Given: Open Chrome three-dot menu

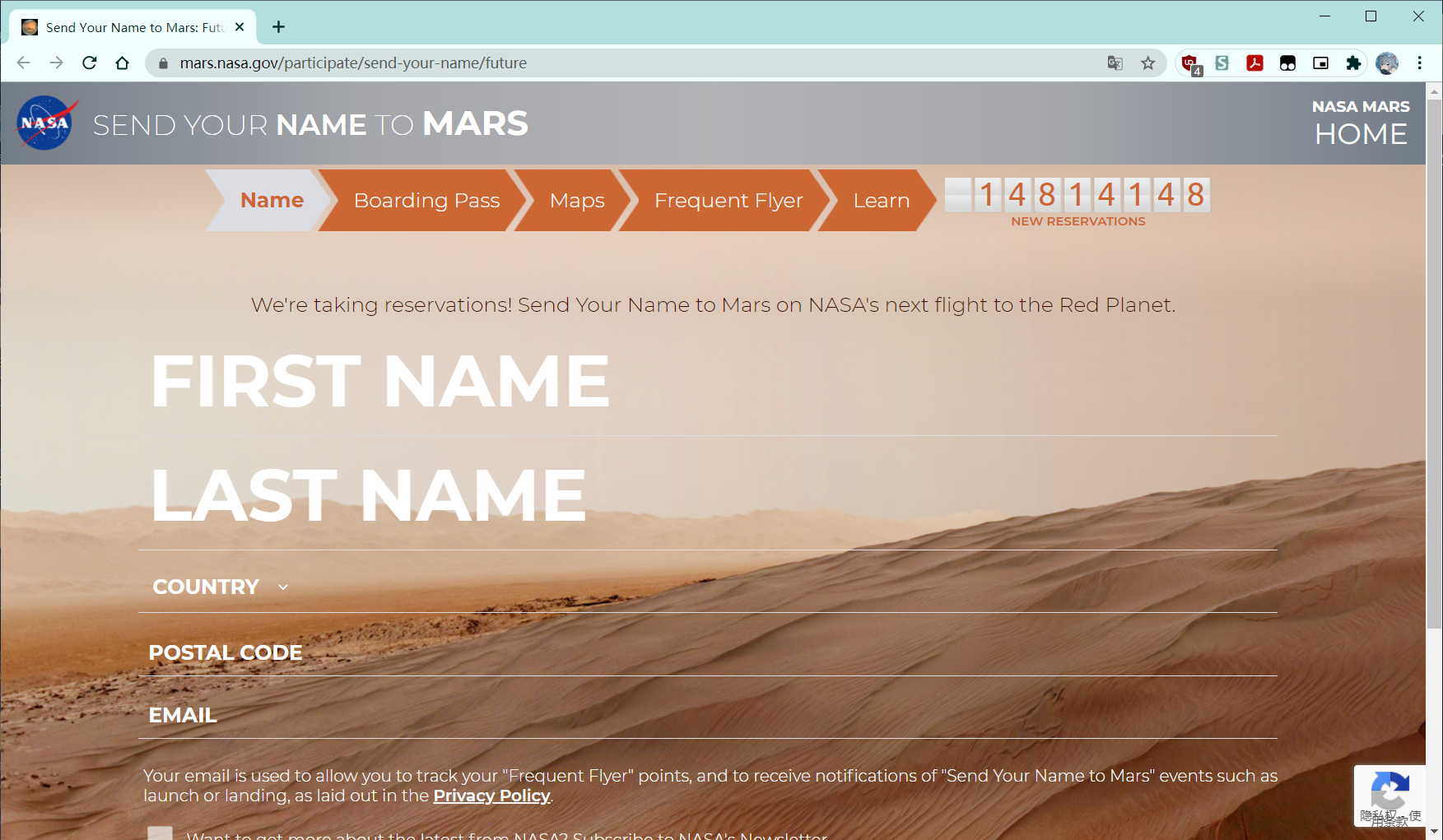Looking at the screenshot, I should click(1420, 63).
